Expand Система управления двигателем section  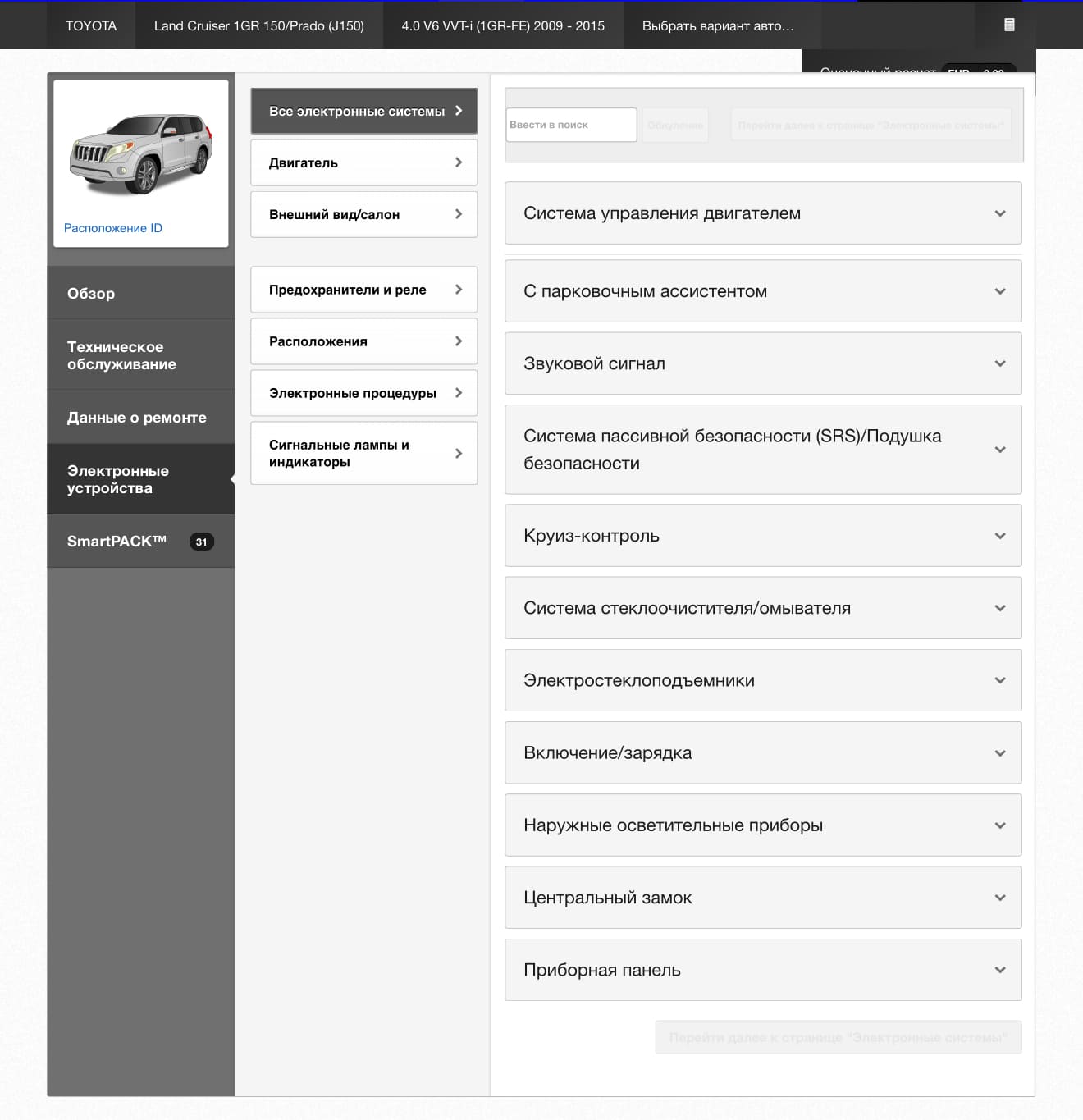pyautogui.click(x=763, y=213)
